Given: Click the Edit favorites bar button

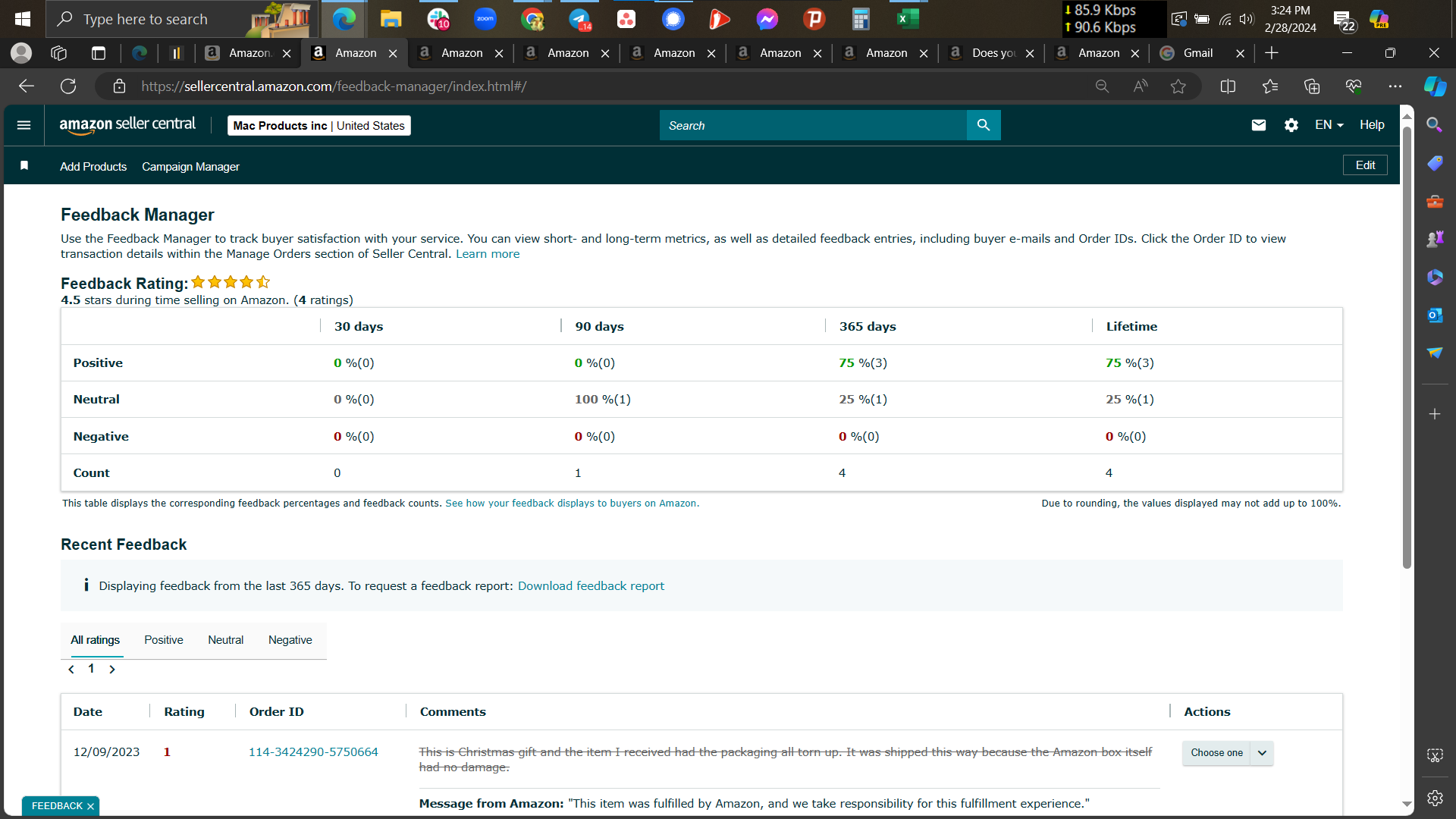Looking at the screenshot, I should pos(1365,165).
